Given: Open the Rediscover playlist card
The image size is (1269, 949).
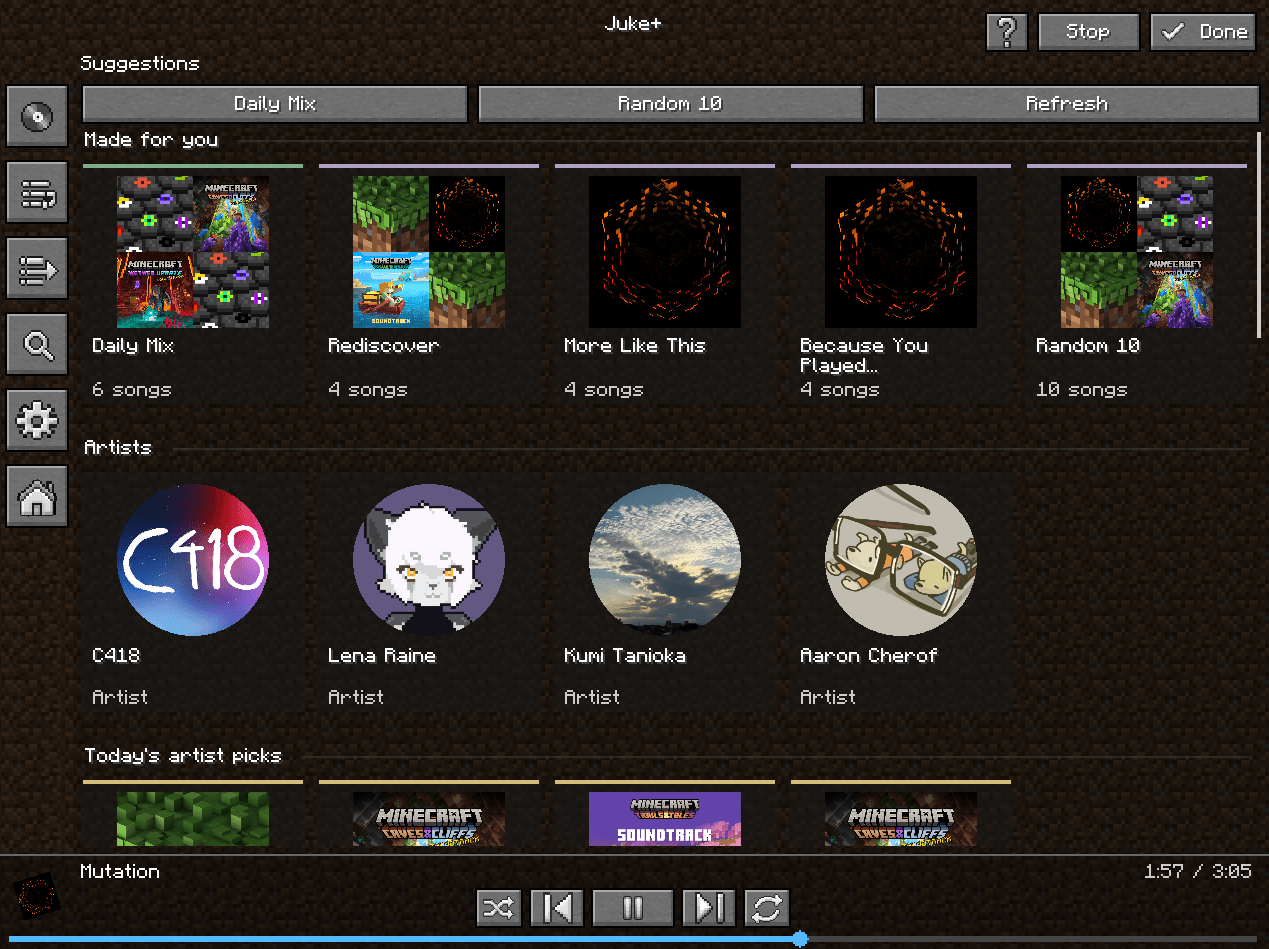Looking at the screenshot, I should 429,285.
